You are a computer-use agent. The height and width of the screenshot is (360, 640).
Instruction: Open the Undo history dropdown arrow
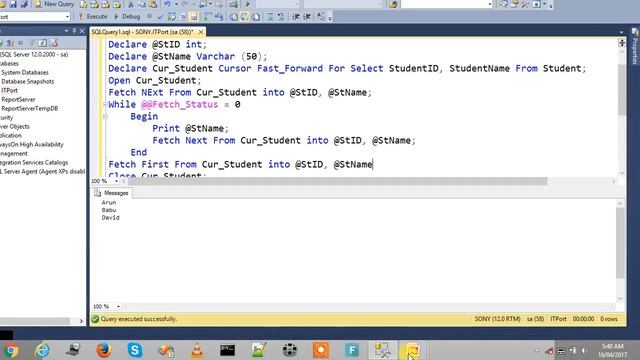tap(176, 4)
